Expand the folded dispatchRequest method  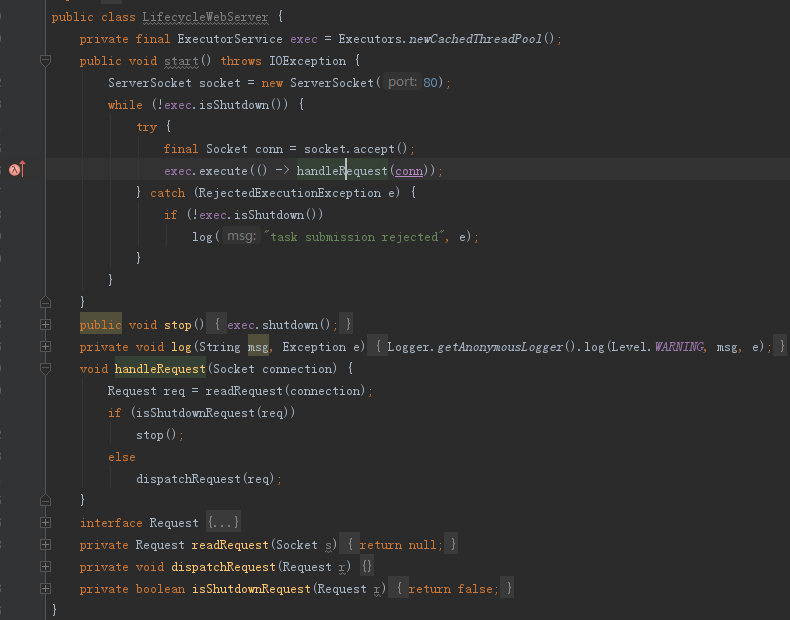click(45, 567)
